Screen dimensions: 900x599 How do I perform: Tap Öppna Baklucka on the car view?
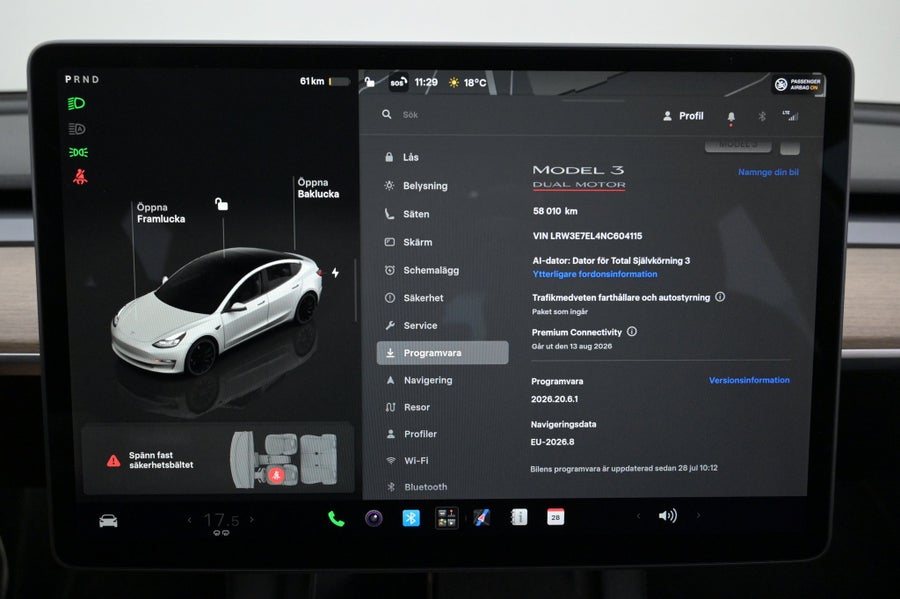click(318, 188)
